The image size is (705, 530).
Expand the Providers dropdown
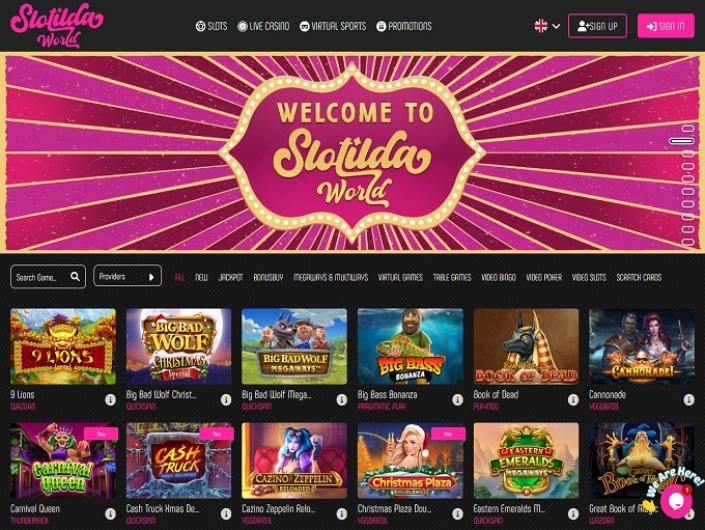point(127,276)
